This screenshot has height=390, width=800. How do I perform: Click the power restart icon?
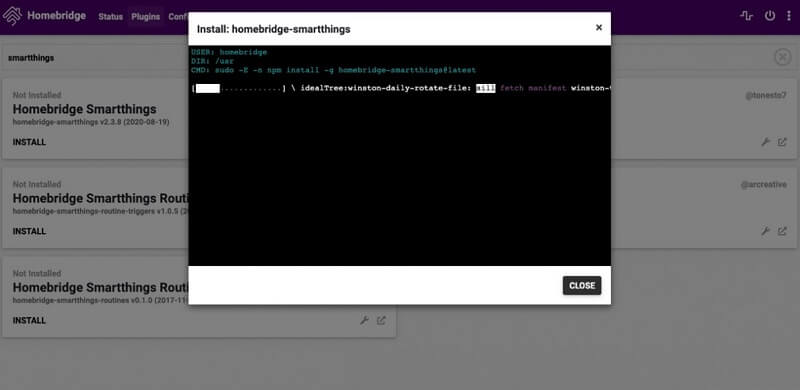coord(770,16)
